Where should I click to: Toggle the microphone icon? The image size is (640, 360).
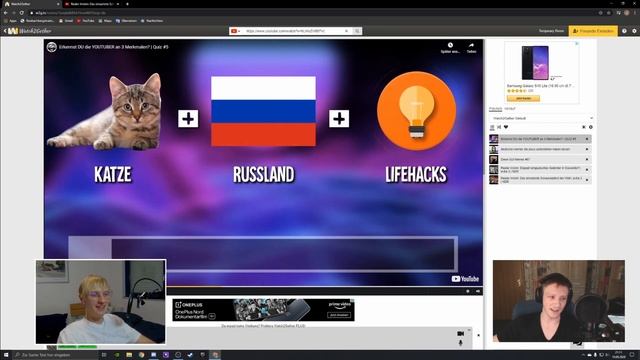[460, 343]
